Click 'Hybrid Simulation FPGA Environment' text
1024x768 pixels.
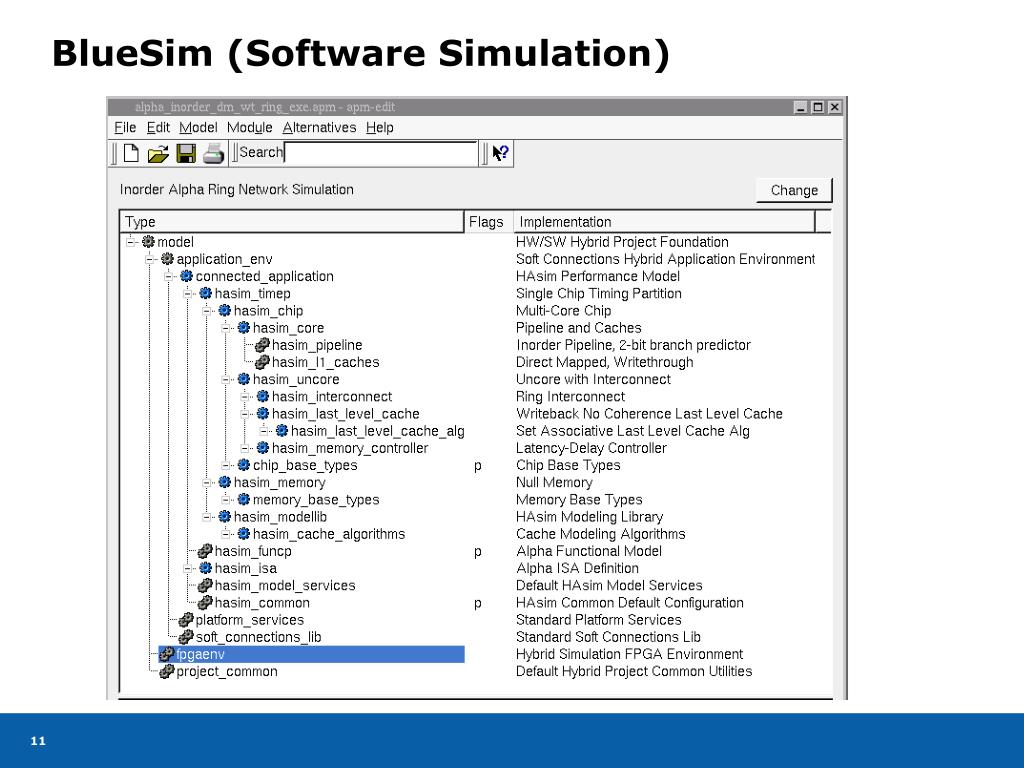(x=630, y=654)
